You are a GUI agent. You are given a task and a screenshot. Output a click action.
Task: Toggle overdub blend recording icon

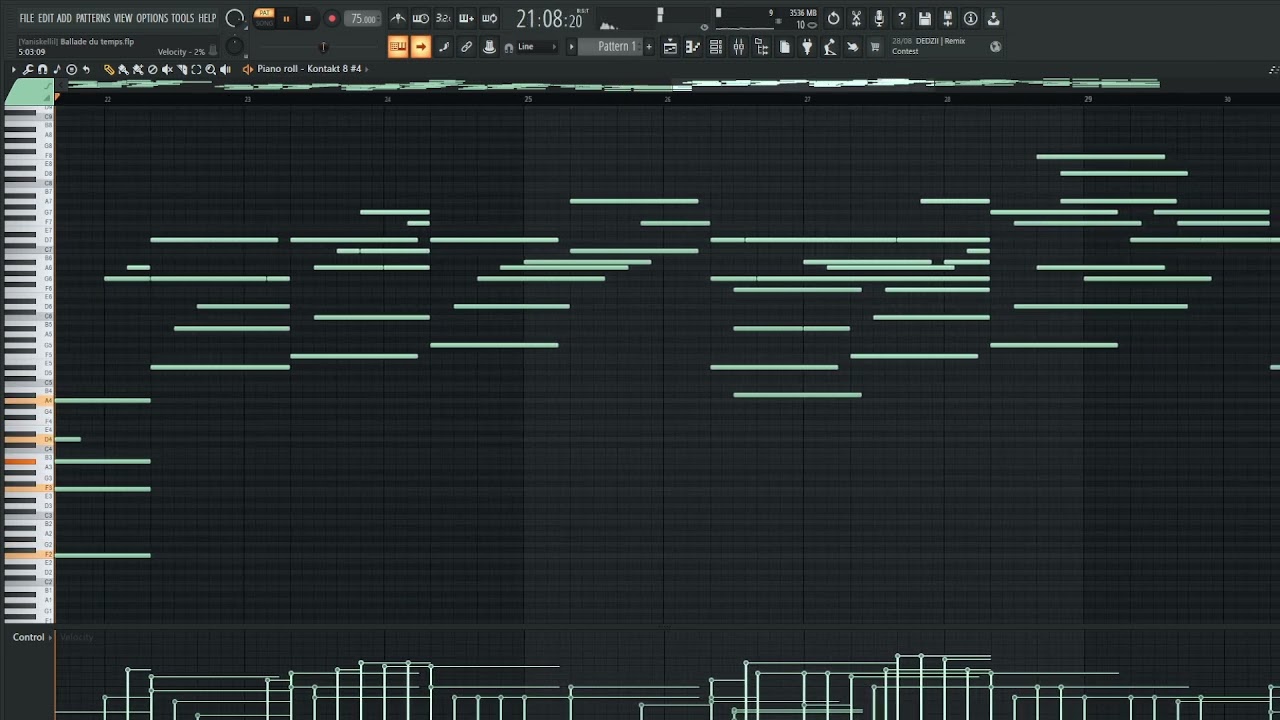466,19
